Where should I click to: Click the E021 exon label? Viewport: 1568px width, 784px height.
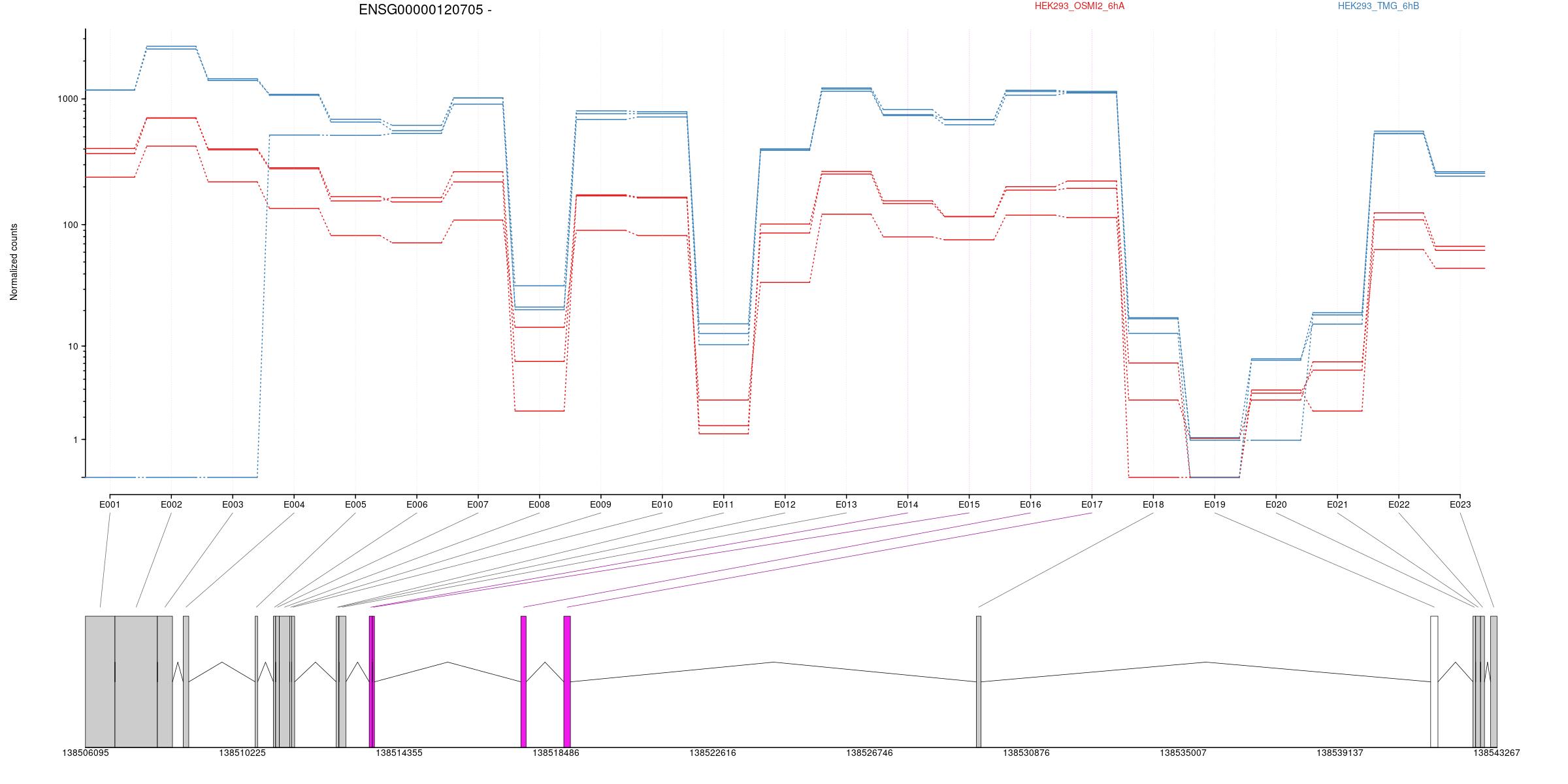pyautogui.click(x=1337, y=504)
